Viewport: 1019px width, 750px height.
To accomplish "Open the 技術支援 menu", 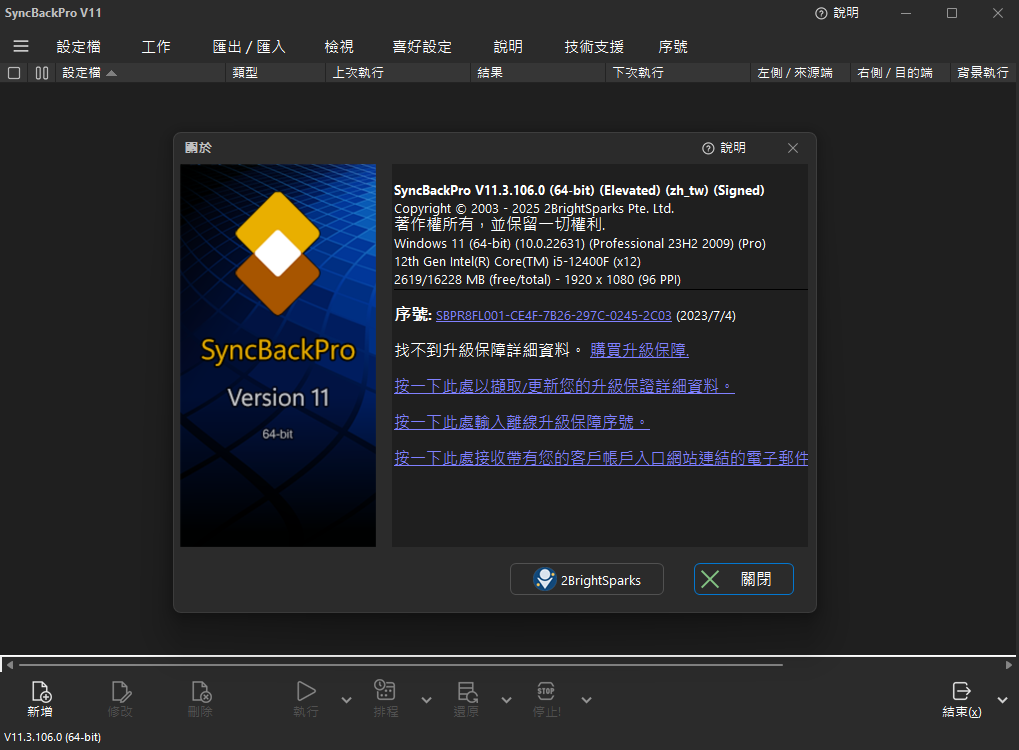I will tap(594, 47).
